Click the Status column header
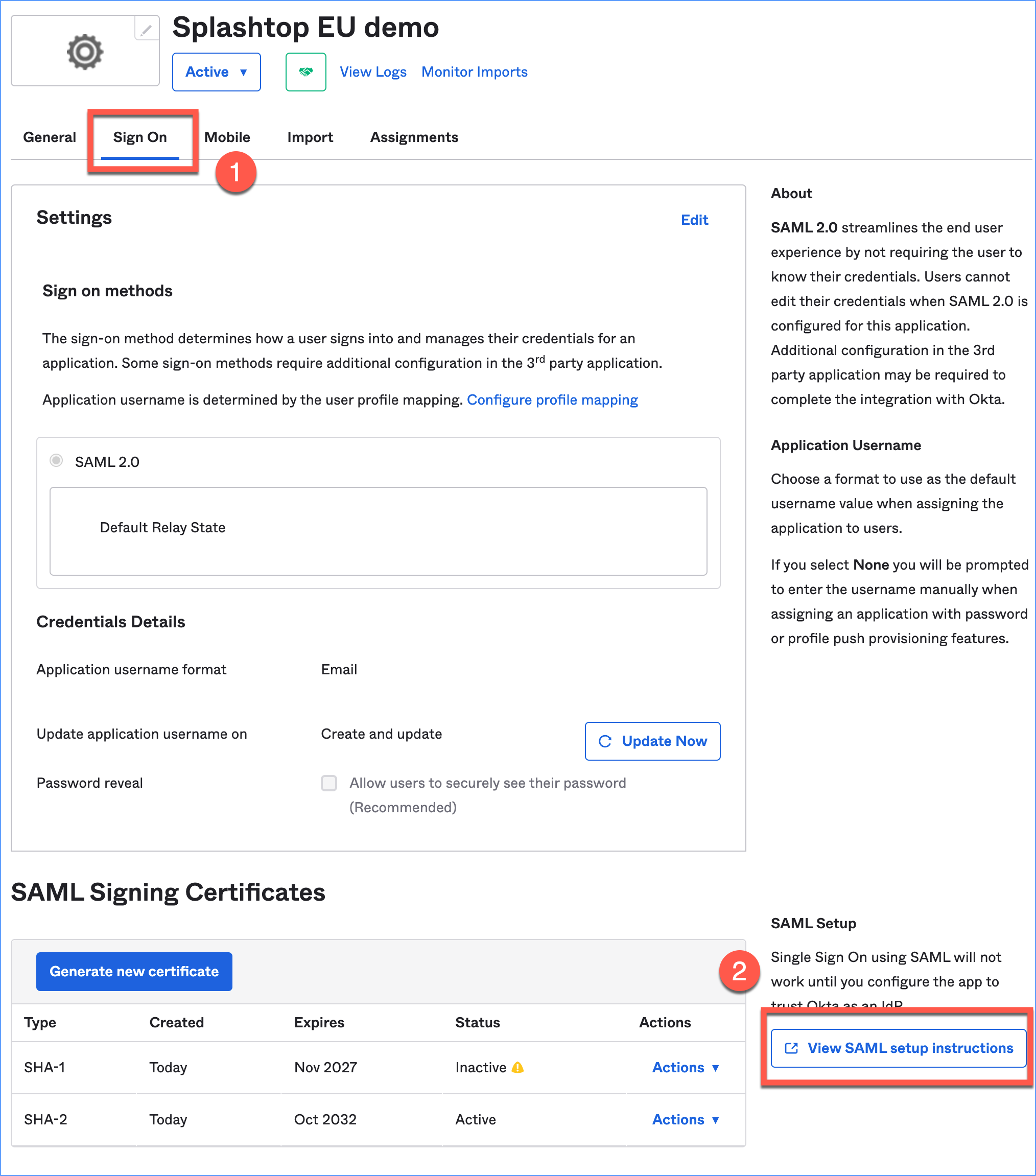The height and width of the screenshot is (1176, 1036). pyautogui.click(x=478, y=1022)
